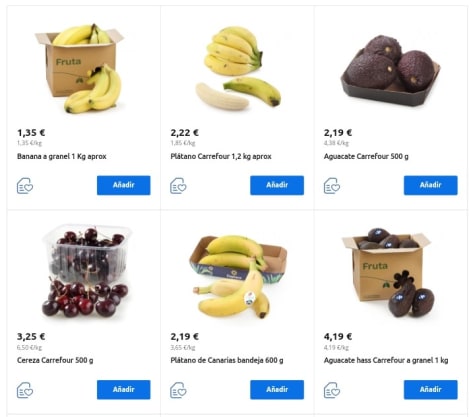
Task: View the avocado tray product image
Action: point(391,71)
